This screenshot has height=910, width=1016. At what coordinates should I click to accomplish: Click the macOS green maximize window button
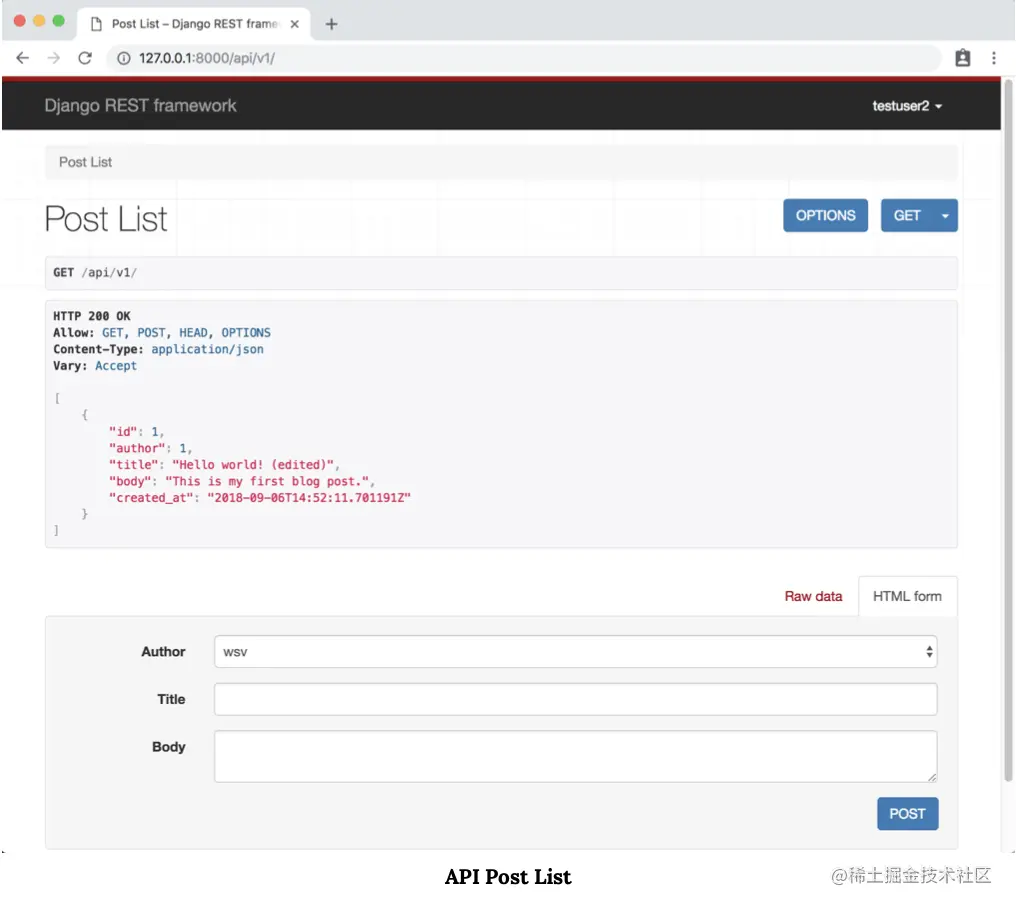click(x=58, y=21)
